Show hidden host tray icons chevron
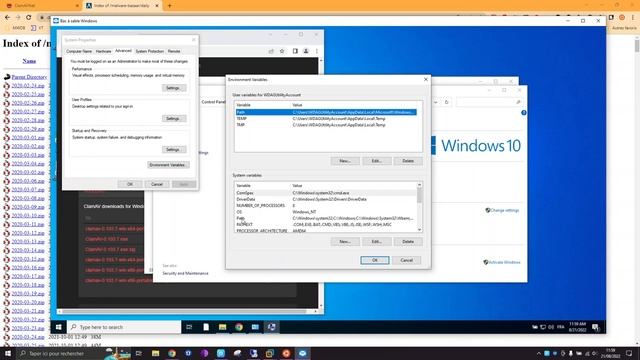 538,353
